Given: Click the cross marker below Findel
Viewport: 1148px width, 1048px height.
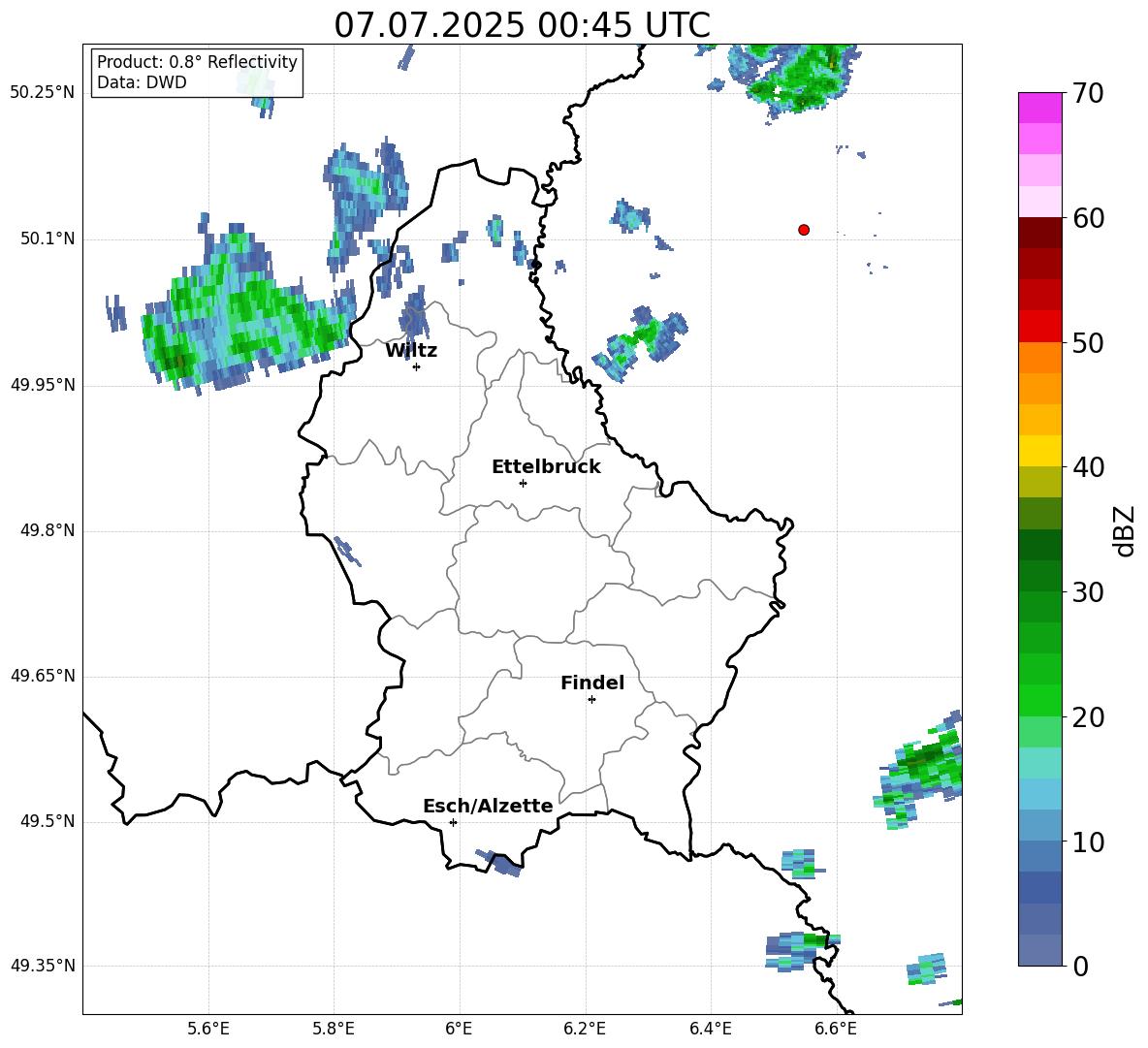Looking at the screenshot, I should tap(591, 700).
